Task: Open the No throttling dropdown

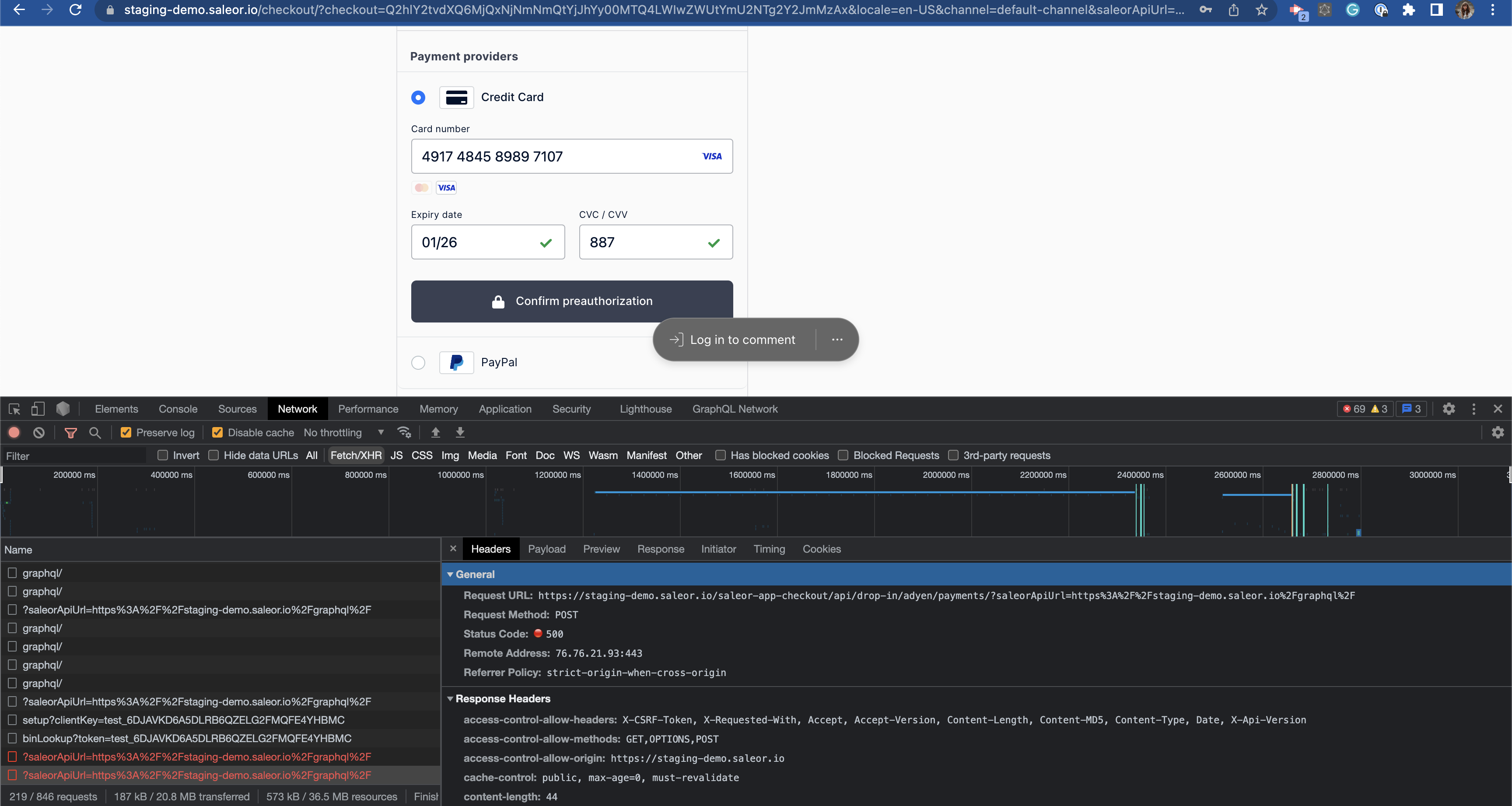Action: (x=343, y=433)
